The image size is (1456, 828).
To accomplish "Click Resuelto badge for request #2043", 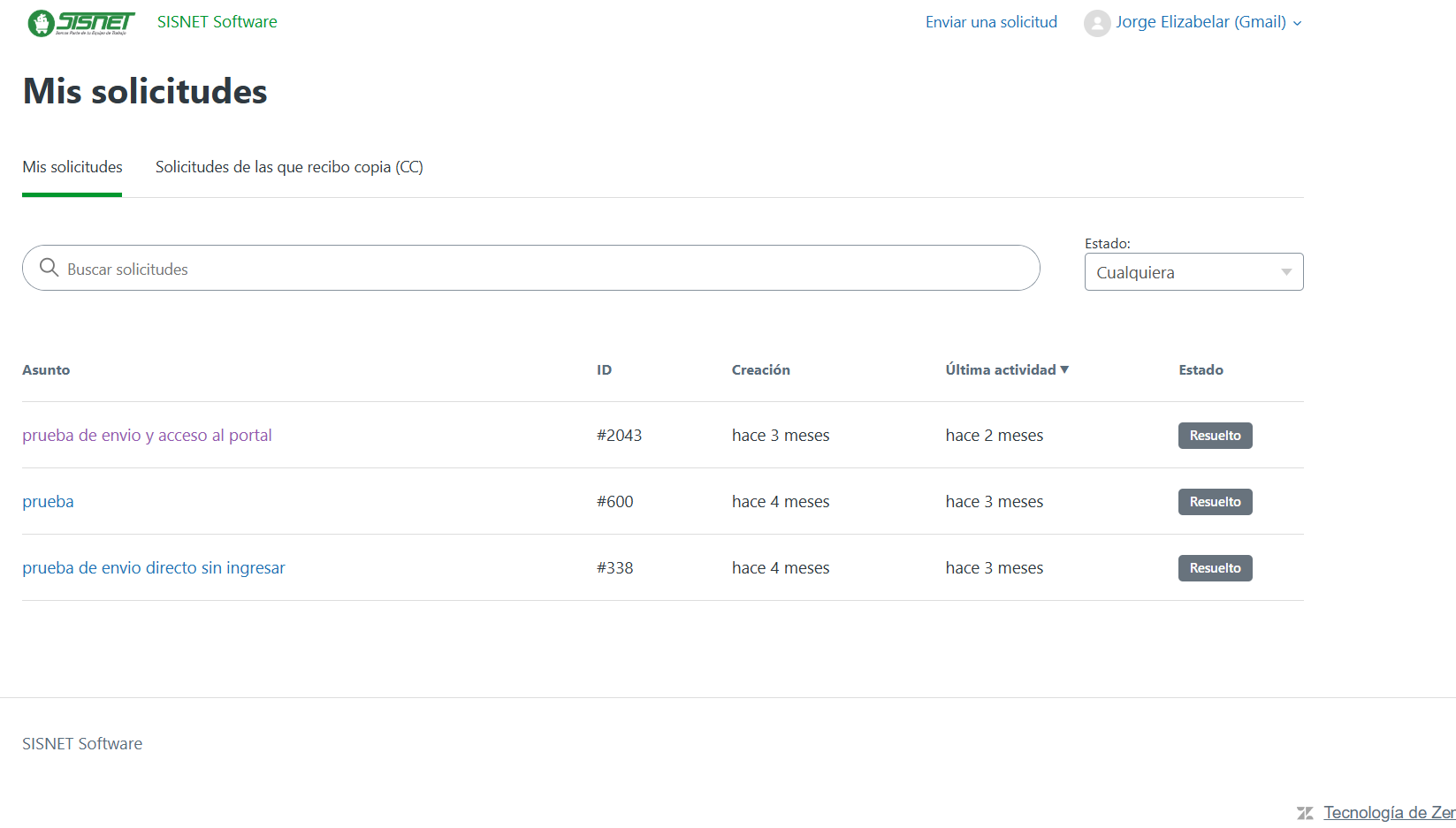I will coord(1215,435).
